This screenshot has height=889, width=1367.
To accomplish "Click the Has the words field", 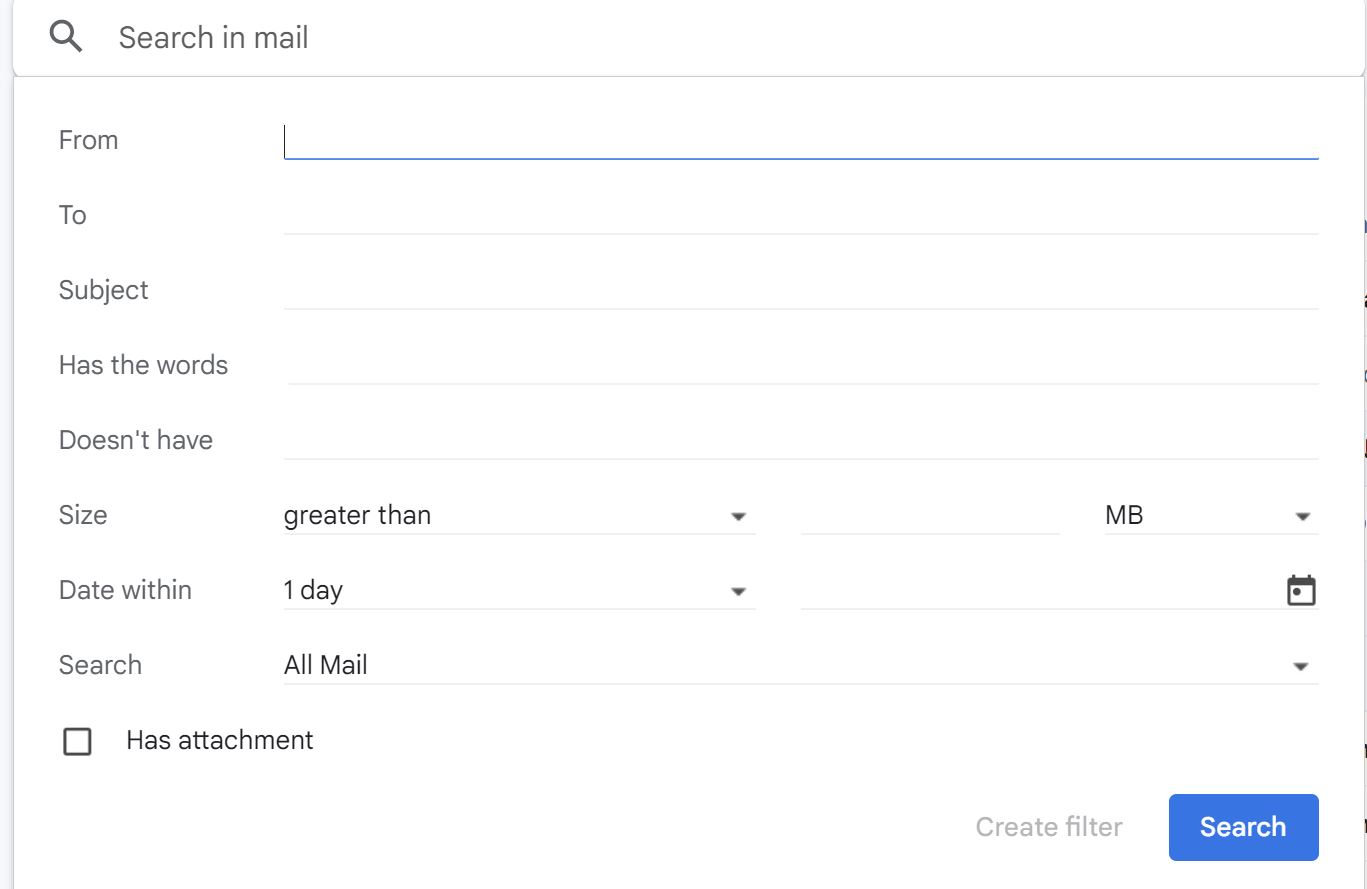I will click(x=801, y=366).
